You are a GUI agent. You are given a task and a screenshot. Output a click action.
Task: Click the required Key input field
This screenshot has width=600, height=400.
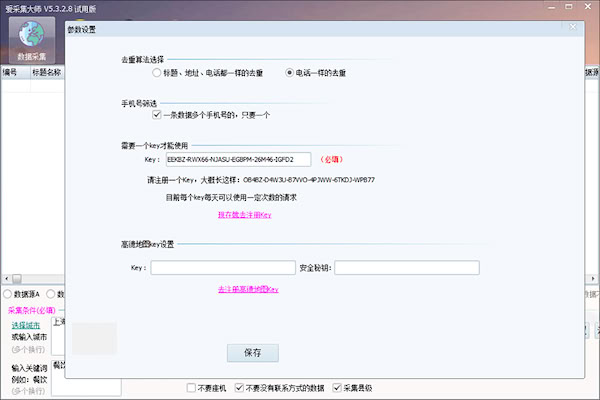(x=238, y=160)
